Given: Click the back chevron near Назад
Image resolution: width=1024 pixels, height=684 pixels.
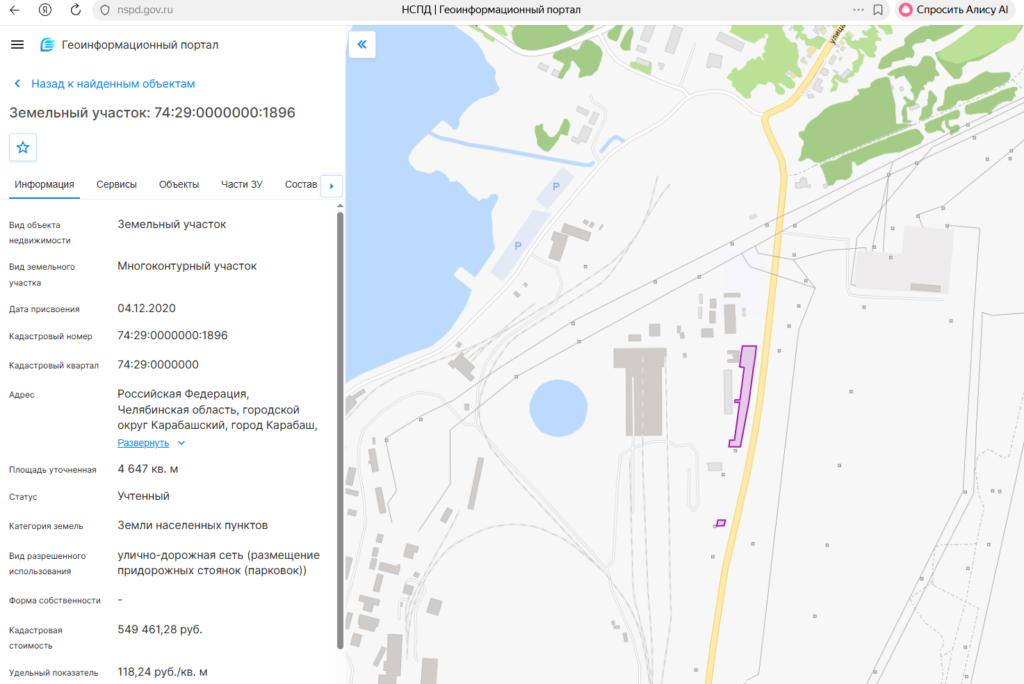Looking at the screenshot, I should click(18, 84).
